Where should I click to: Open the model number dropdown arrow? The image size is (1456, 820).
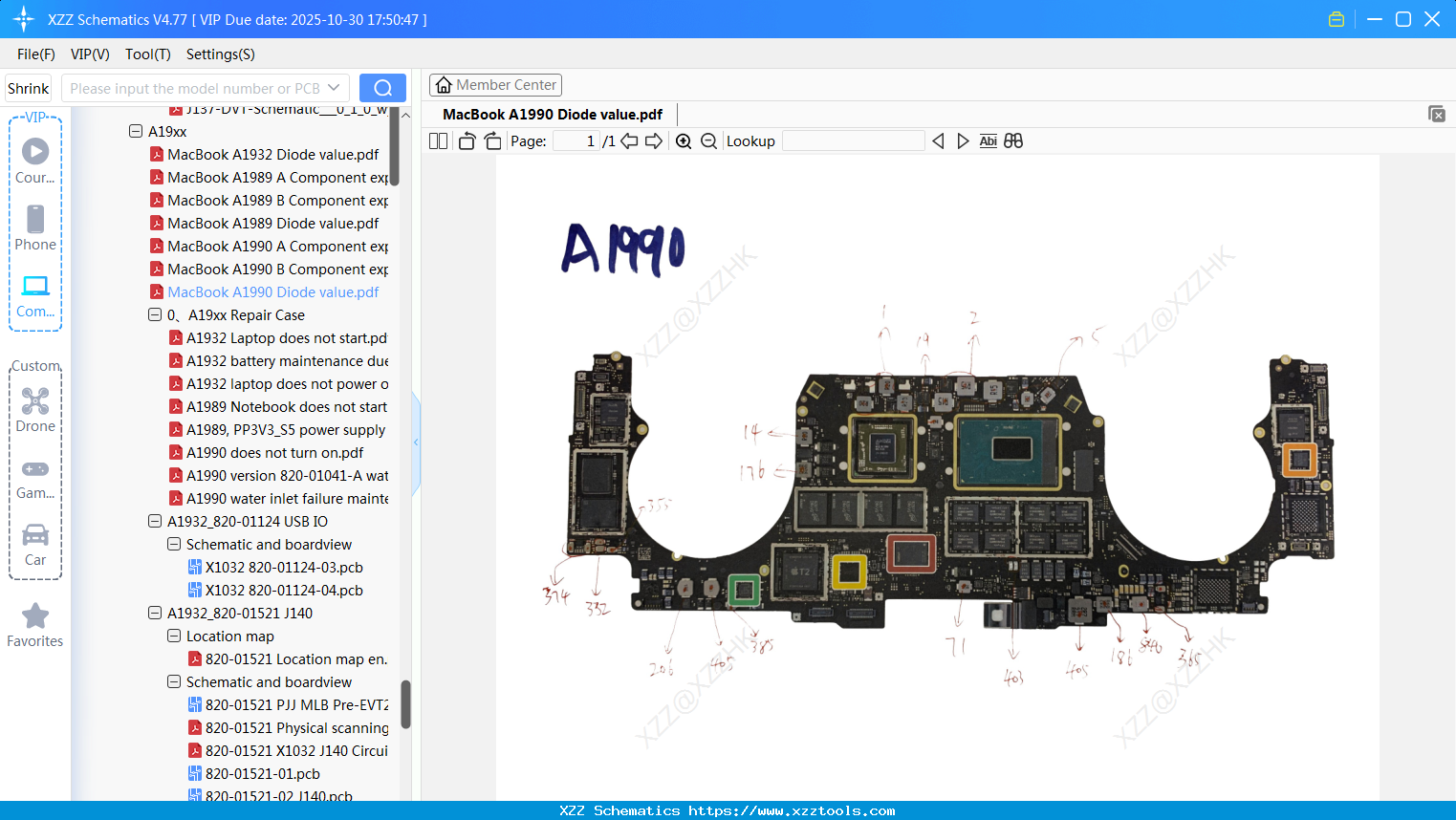pyautogui.click(x=334, y=88)
